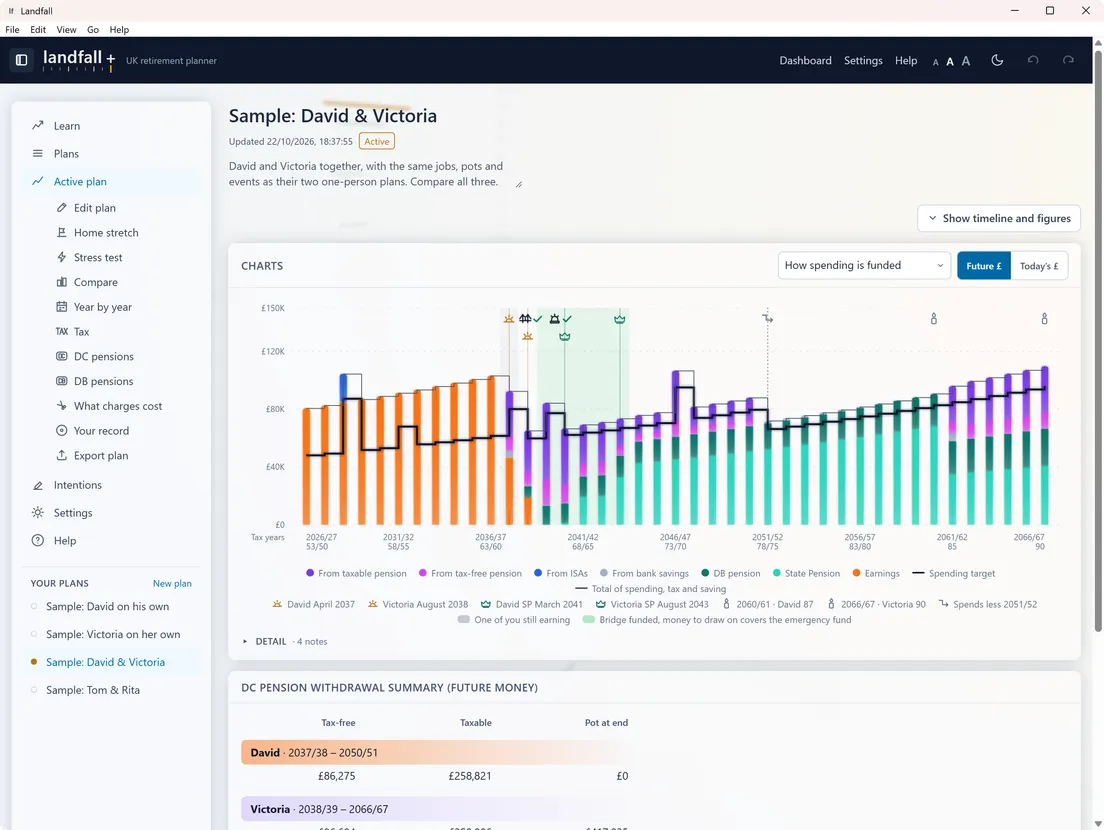
Task: Open How spending is funded dropdown
Action: (864, 265)
